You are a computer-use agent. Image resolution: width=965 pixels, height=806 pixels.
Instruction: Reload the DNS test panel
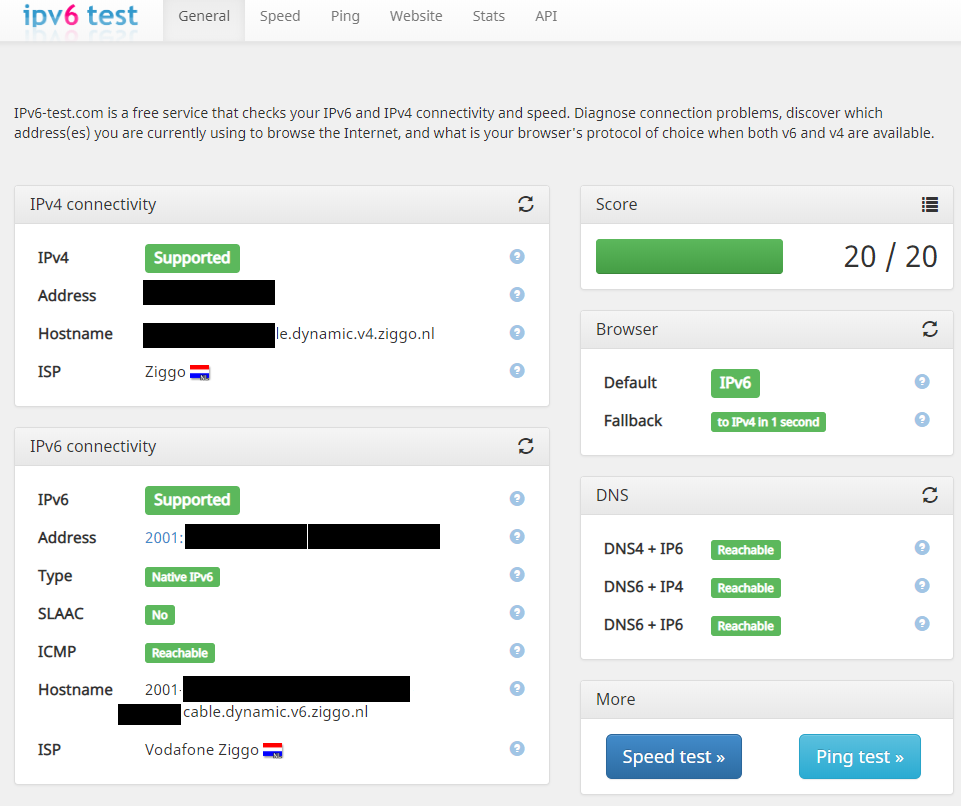coord(930,495)
